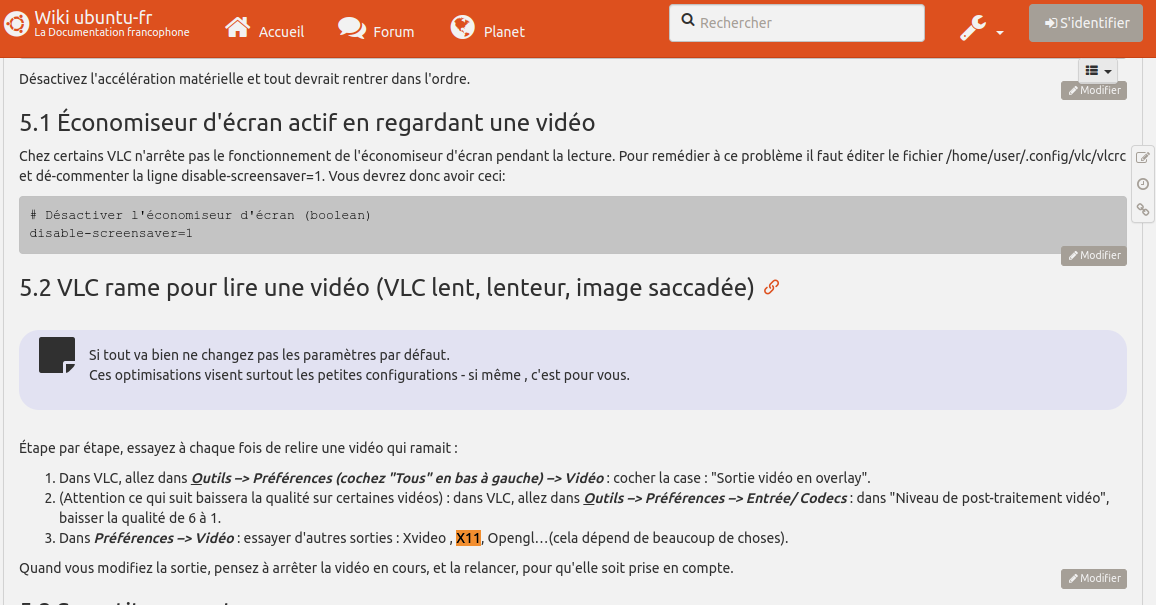Image resolution: width=1156 pixels, height=605 pixels.
Task: Click the sticky note icon in the info box
Action: [57, 355]
